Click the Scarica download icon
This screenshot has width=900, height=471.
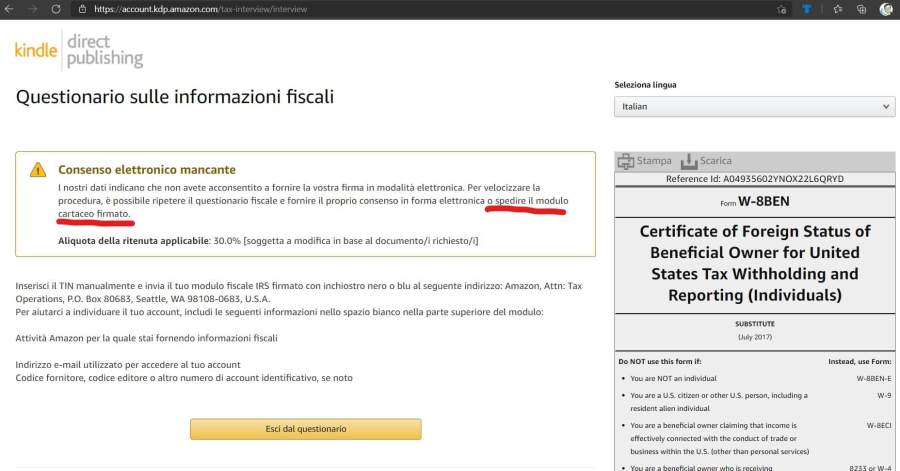click(688, 161)
